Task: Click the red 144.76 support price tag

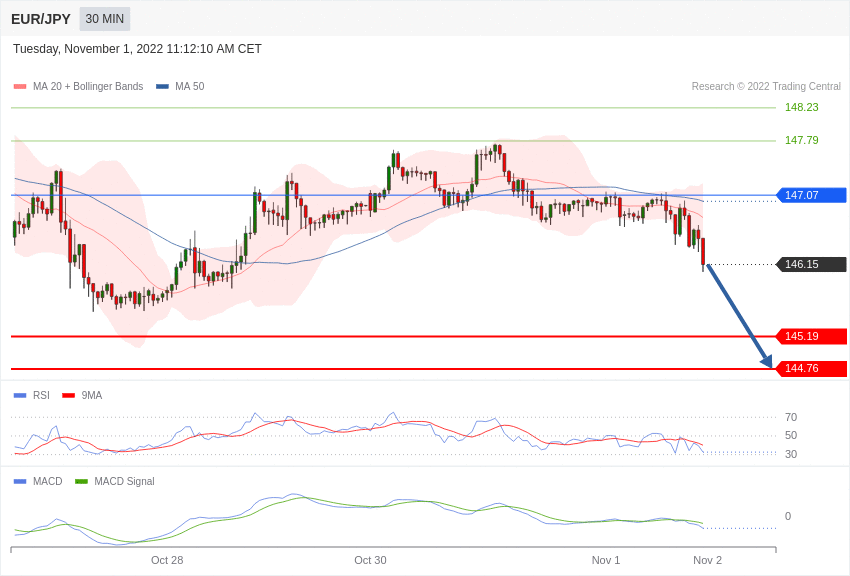Action: tap(812, 368)
